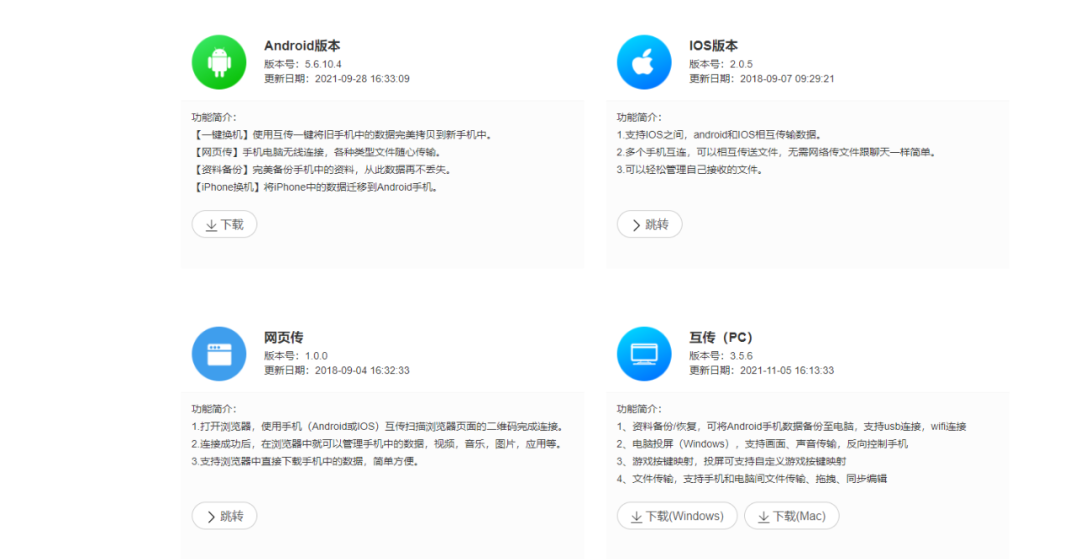The image size is (1080, 559).
Task: Click line 1.支持IOS之间 data transfer
Action: coord(720,135)
